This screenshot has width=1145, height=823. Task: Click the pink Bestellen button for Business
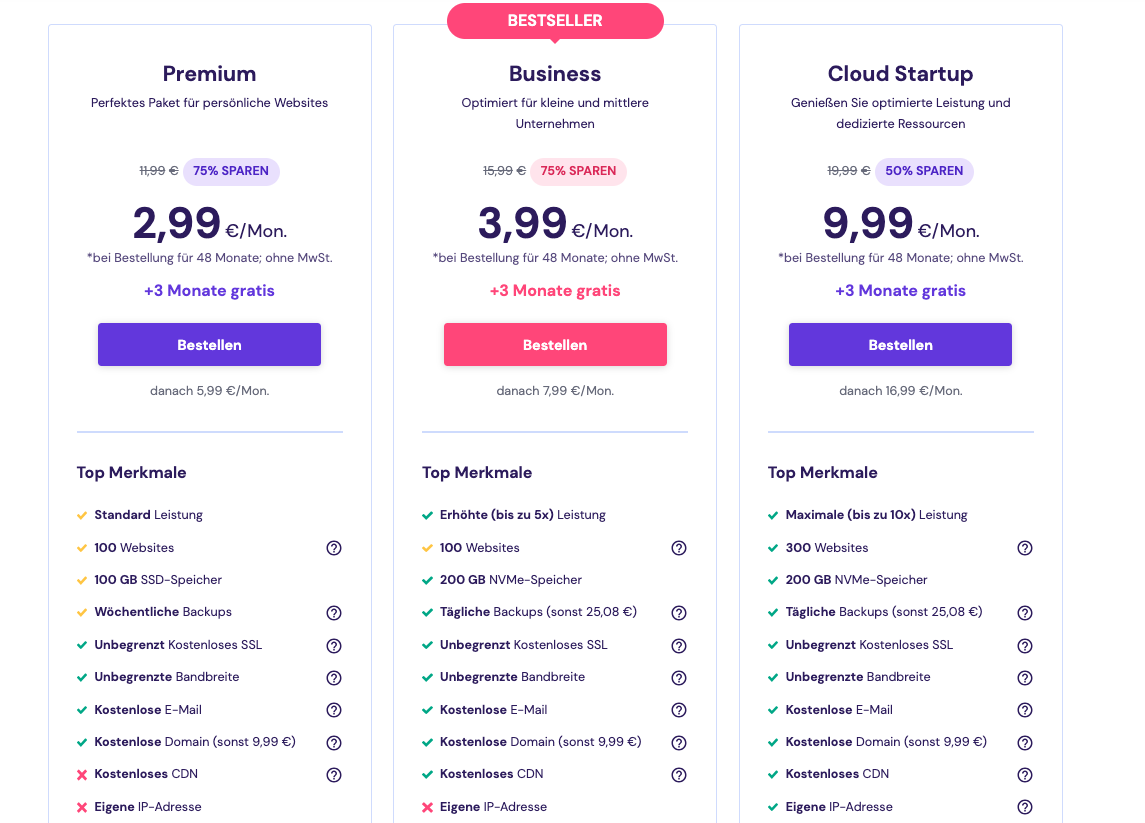[x=555, y=345]
